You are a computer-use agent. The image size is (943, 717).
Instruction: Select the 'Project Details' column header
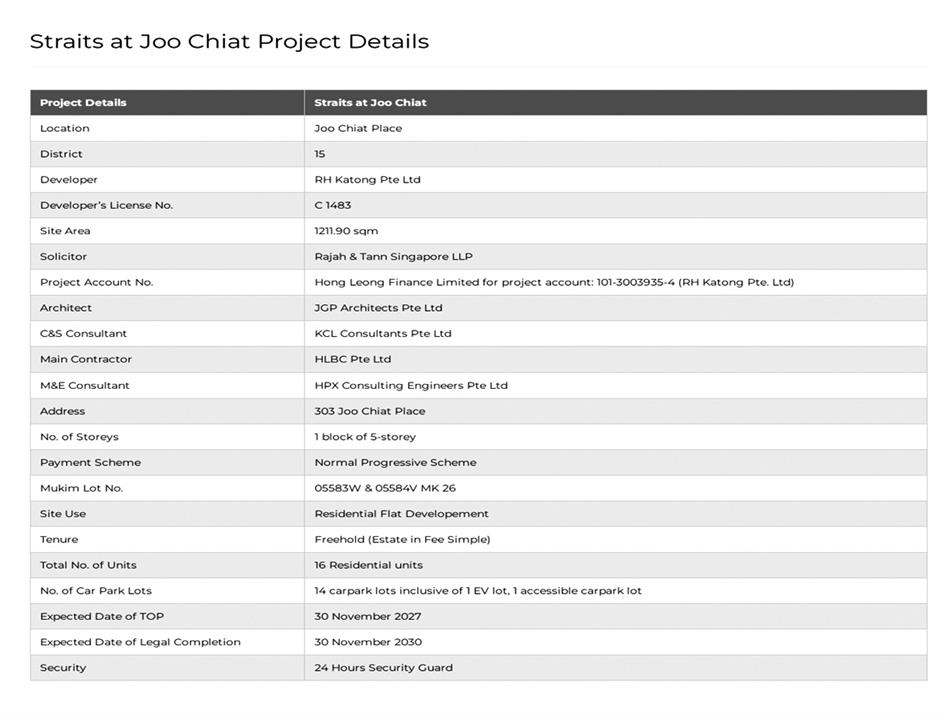click(83, 103)
